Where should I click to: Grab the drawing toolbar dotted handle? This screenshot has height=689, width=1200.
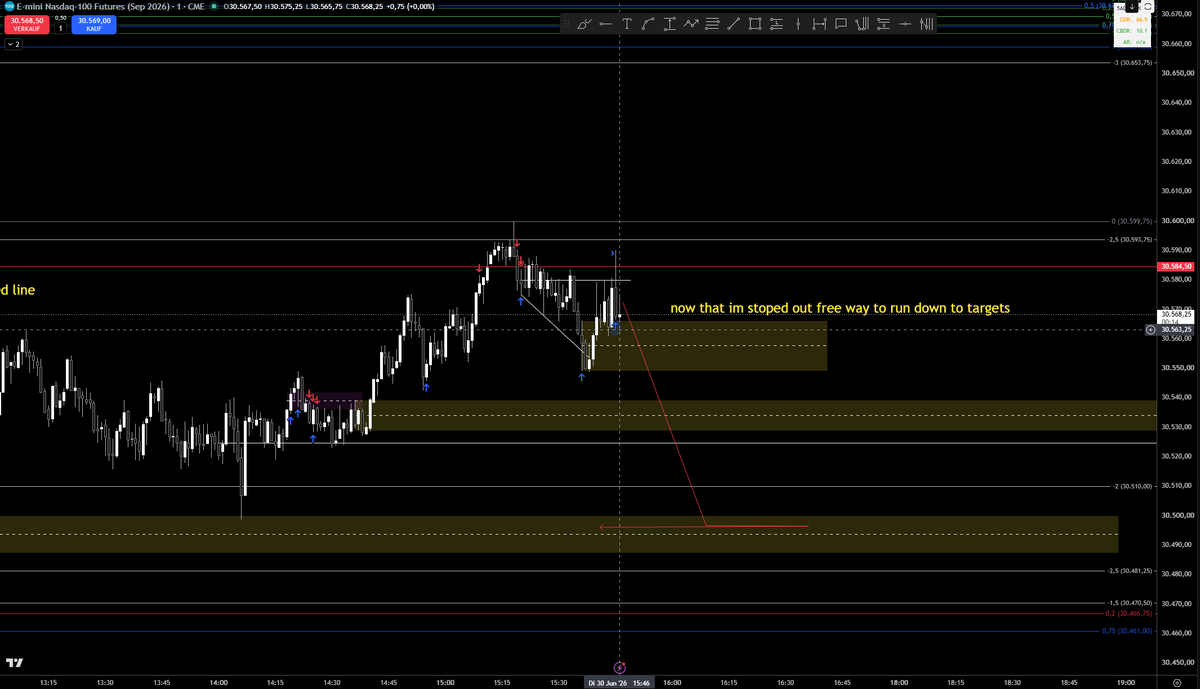point(567,24)
